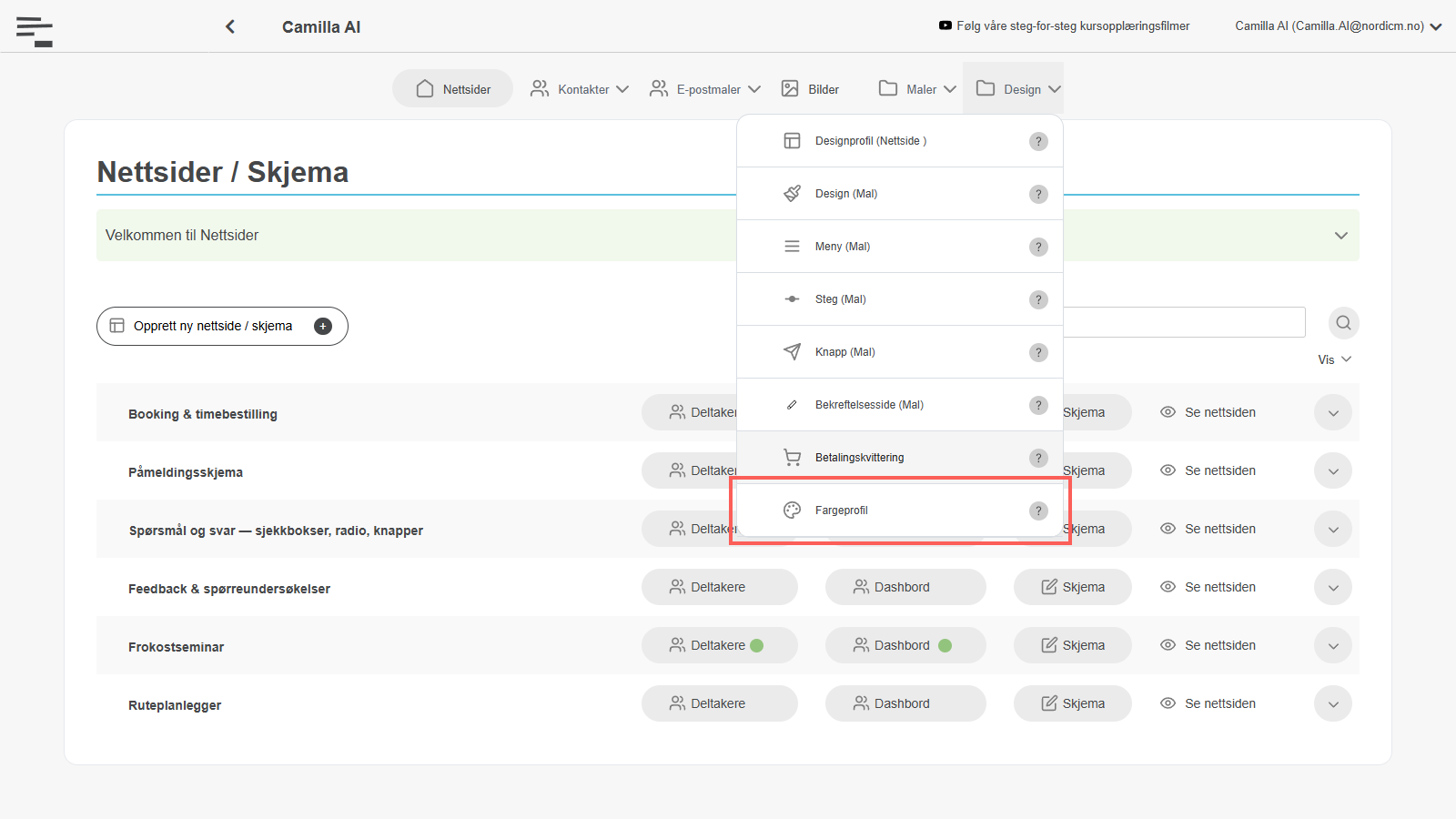Click the search input field

(x=1184, y=322)
